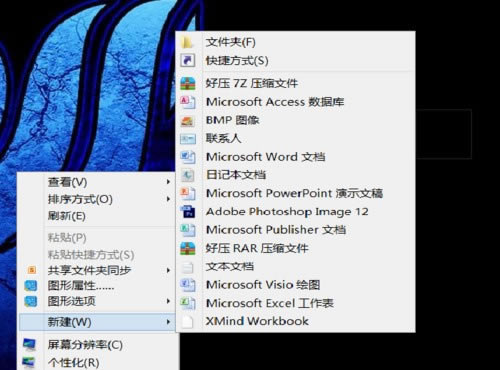Create a new XMind Workbook
Image resolution: width=500 pixels, height=370 pixels.
pyautogui.click(x=295, y=321)
